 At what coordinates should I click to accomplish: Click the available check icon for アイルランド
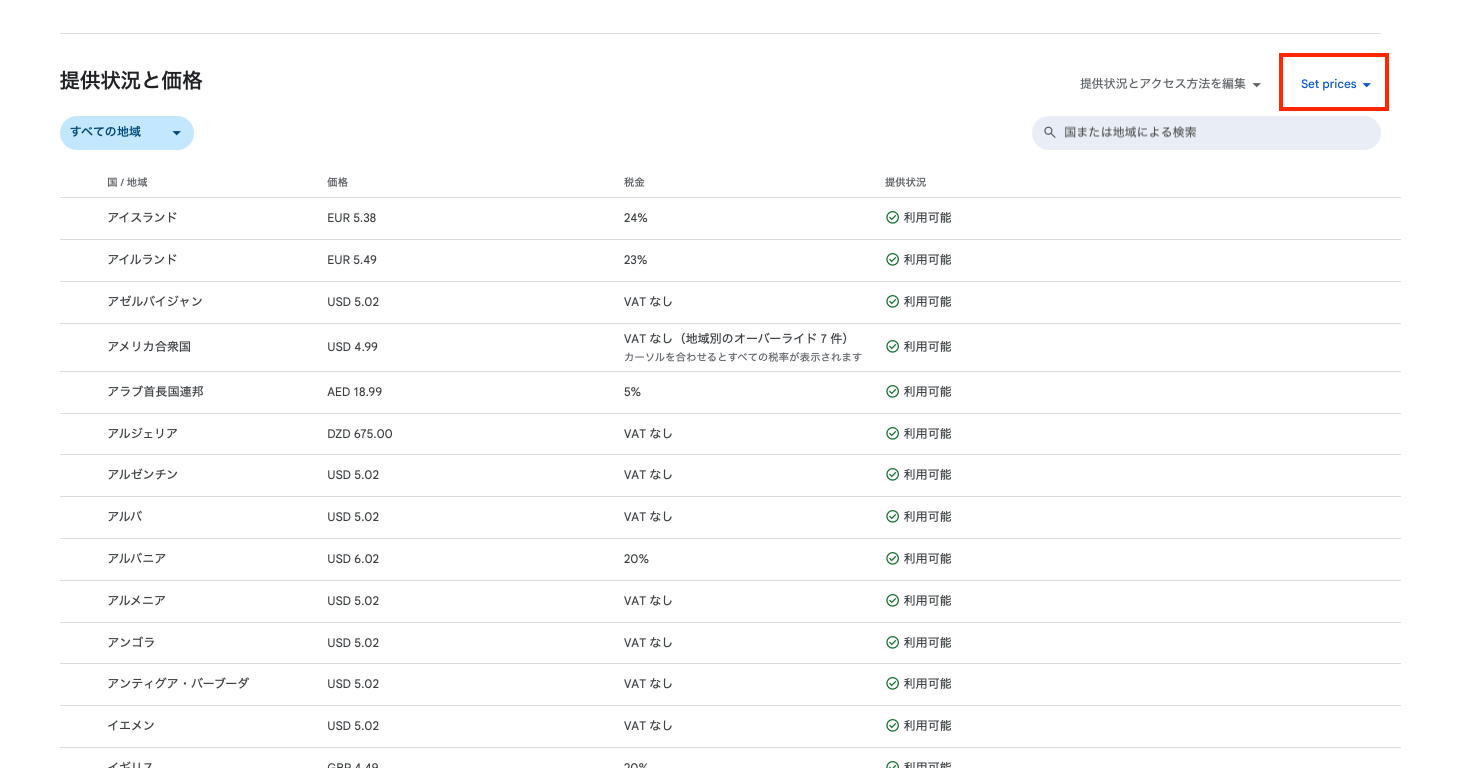click(892, 259)
